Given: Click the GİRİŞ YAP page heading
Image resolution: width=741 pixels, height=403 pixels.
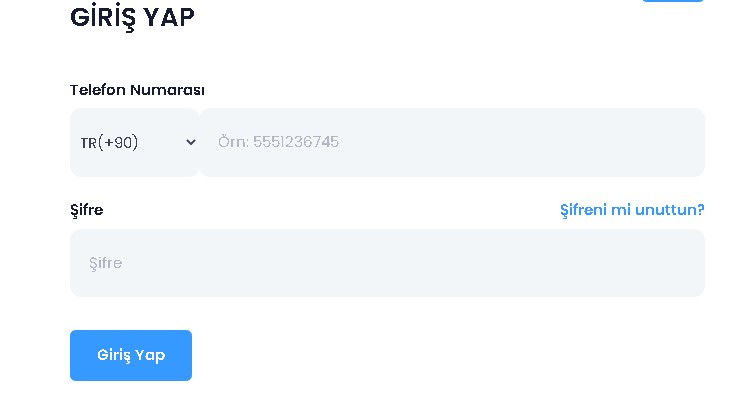Looking at the screenshot, I should 132,17.
